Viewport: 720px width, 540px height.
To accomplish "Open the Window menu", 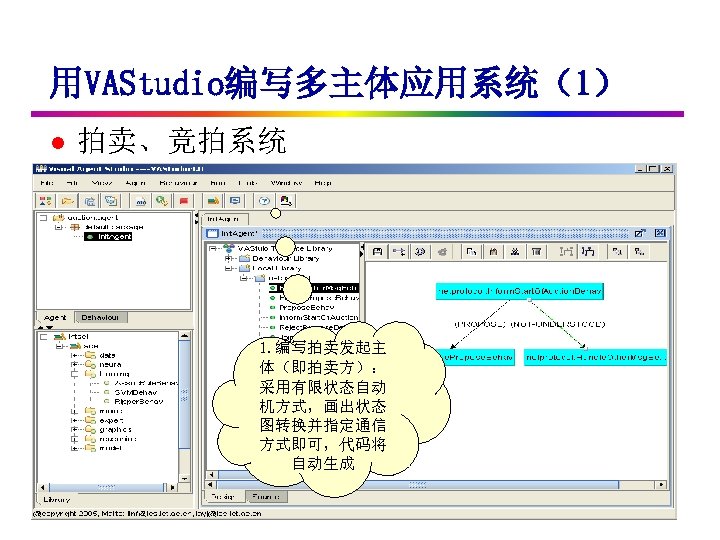I will pos(287,183).
